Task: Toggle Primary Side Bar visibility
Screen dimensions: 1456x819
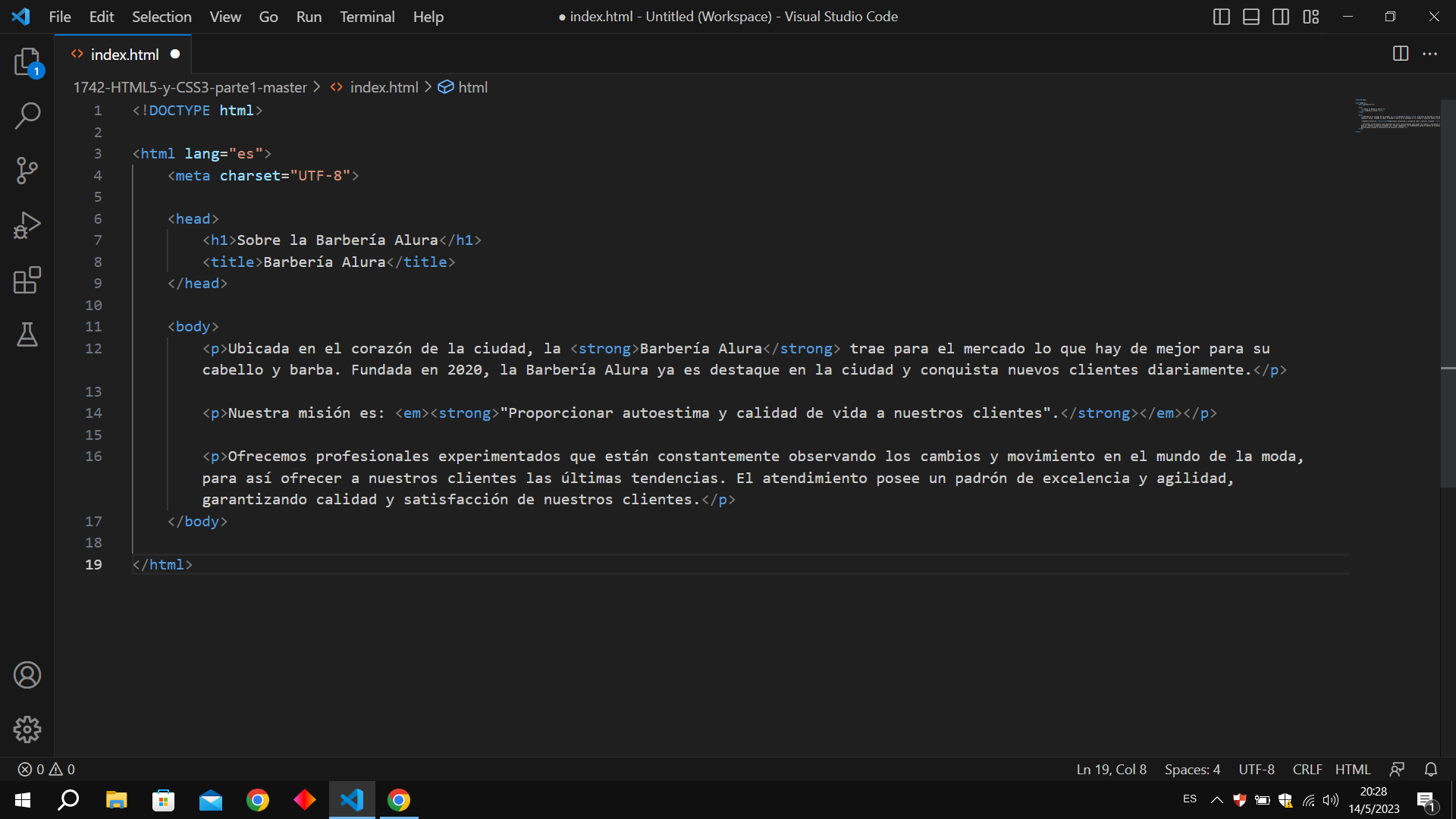Action: 1222,17
